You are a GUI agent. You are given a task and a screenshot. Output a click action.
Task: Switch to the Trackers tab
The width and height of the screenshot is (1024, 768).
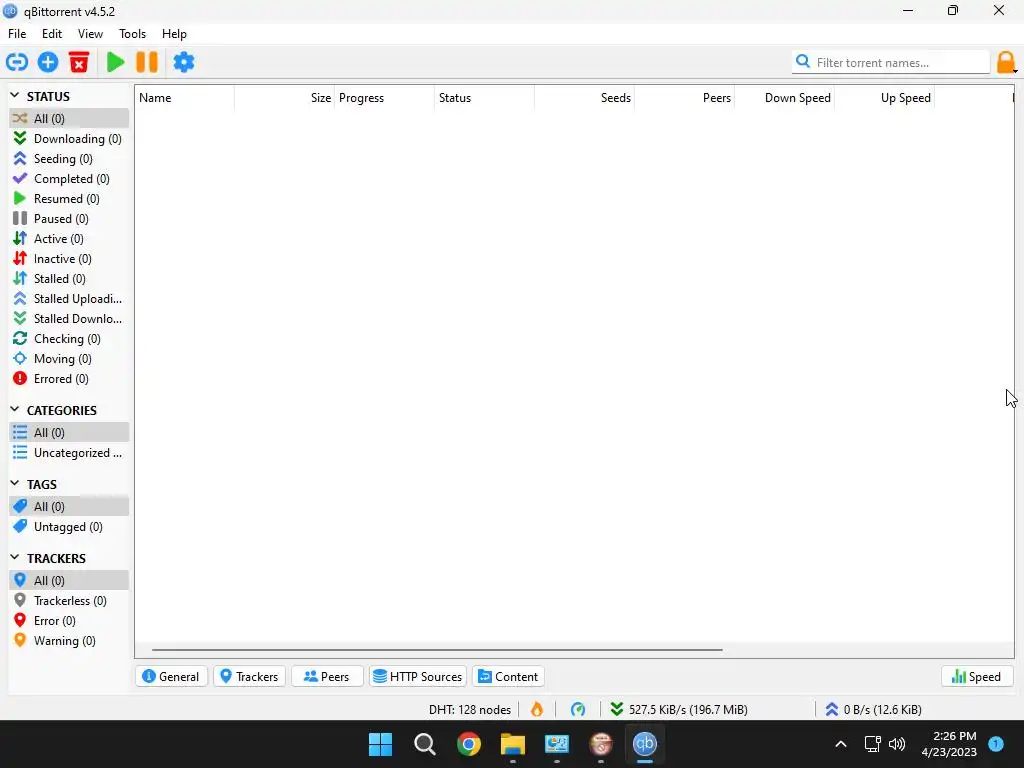249,677
